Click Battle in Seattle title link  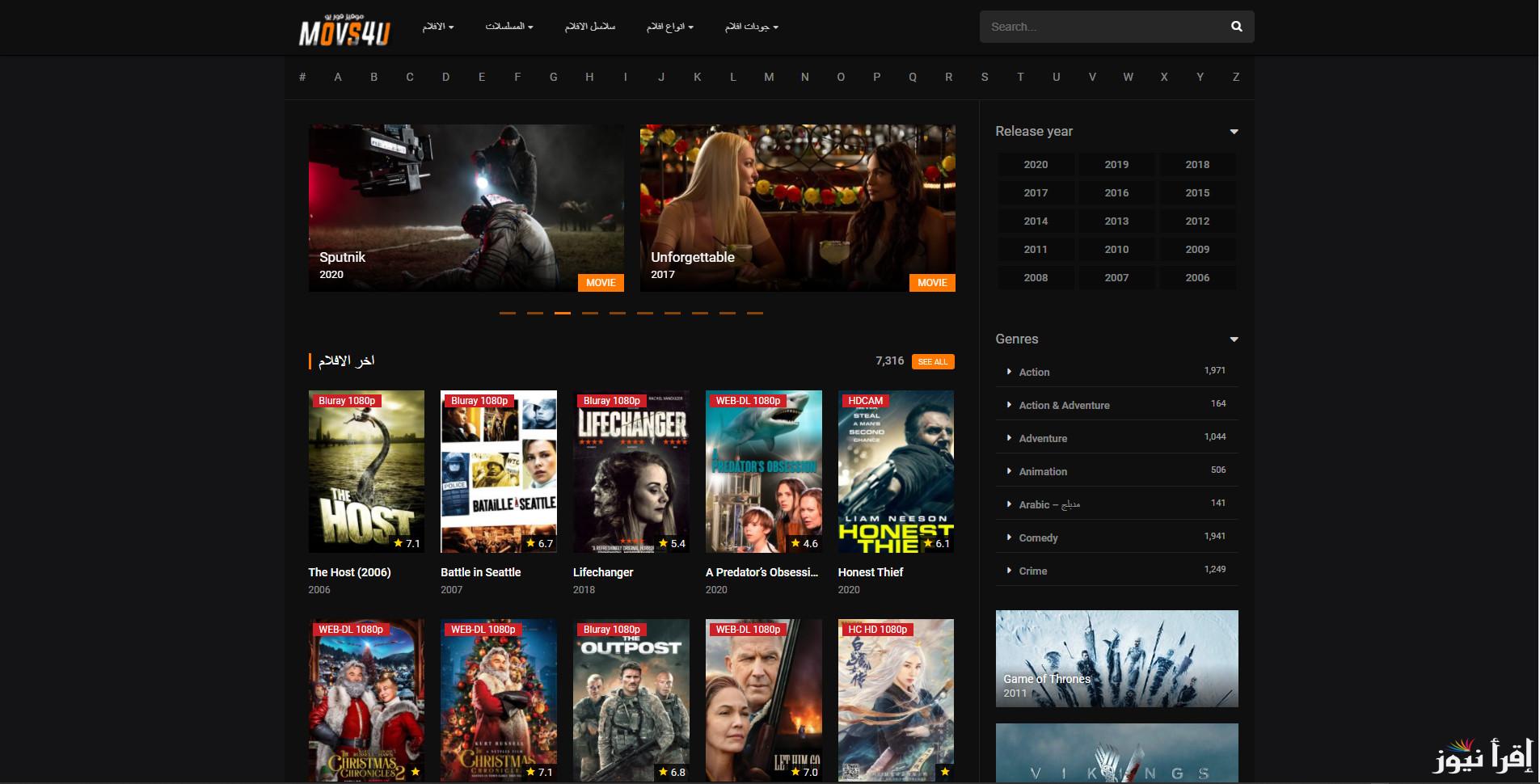pos(480,572)
